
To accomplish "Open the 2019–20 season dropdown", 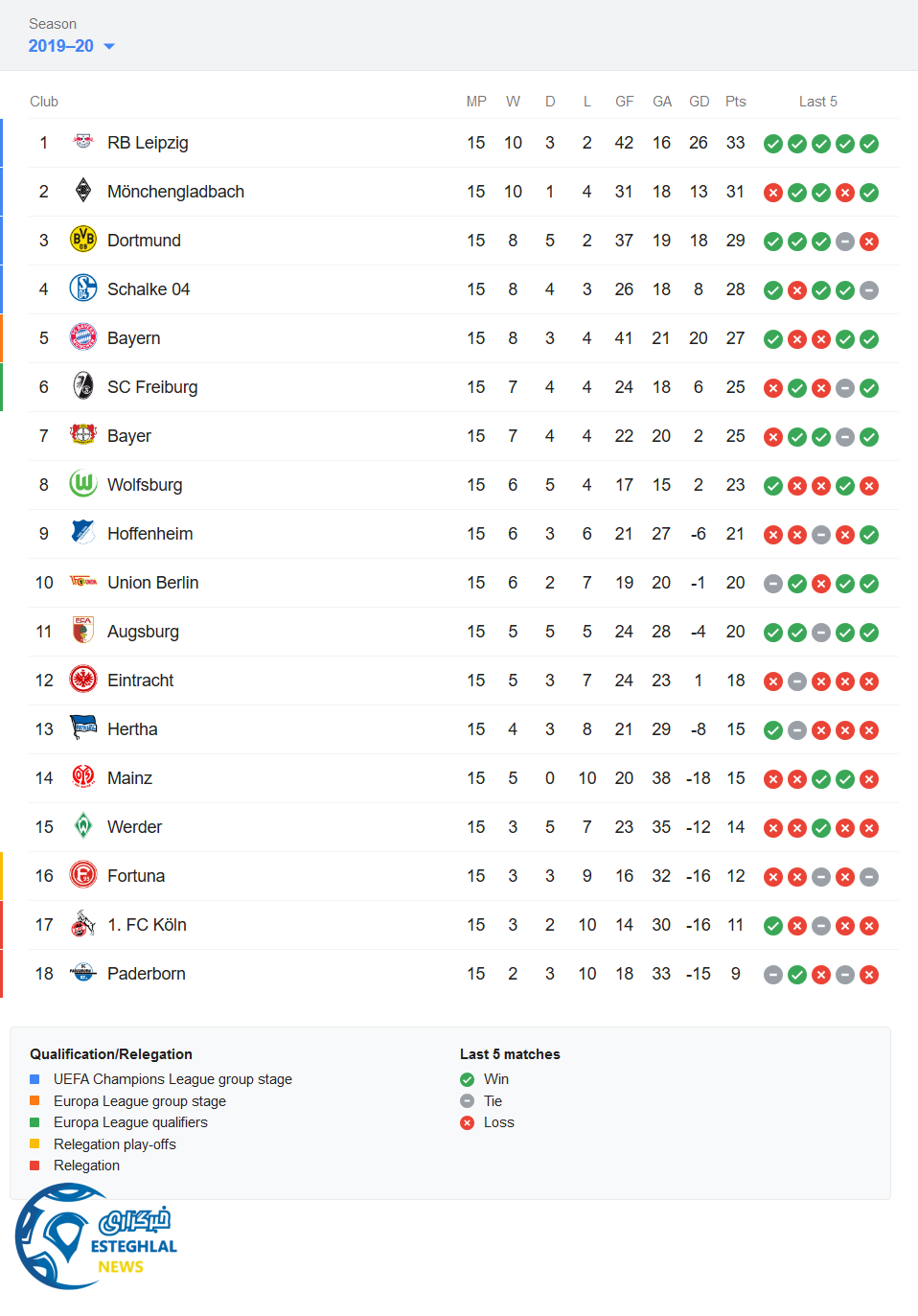I will coord(72,46).
